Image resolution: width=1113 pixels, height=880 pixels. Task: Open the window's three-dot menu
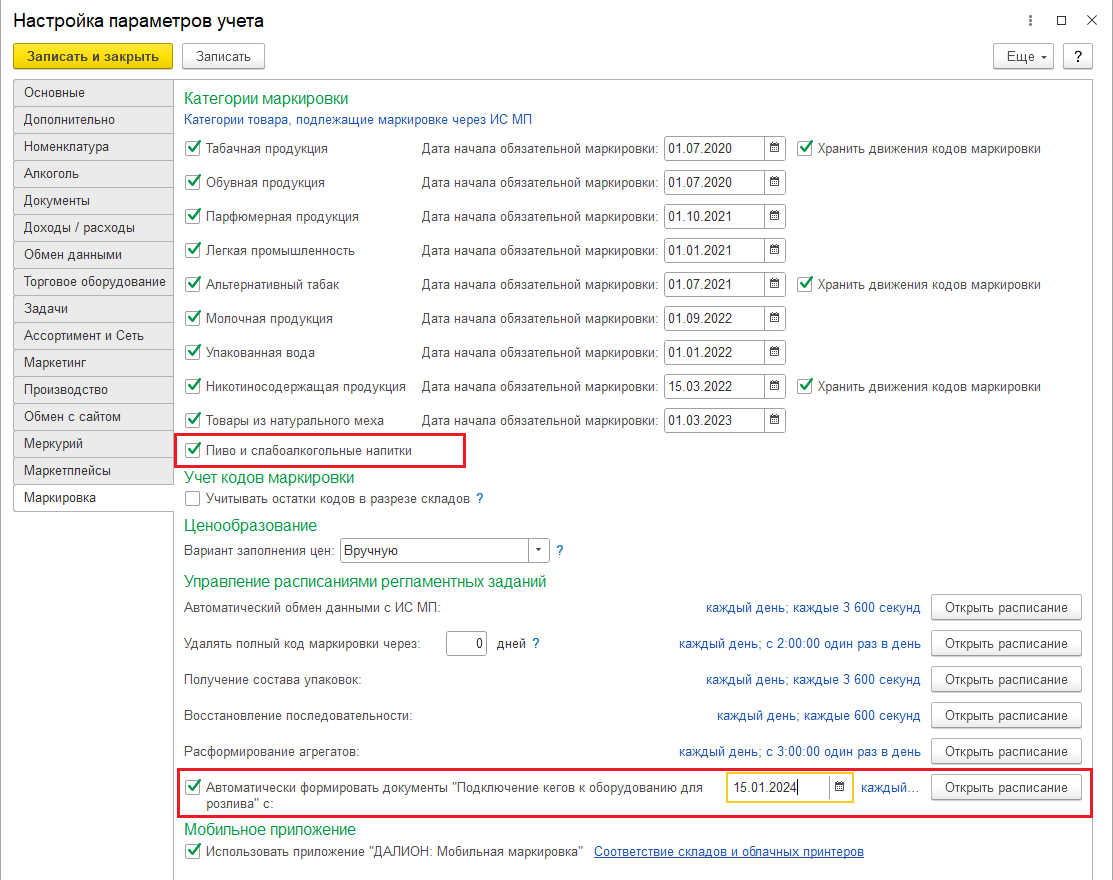pos(1030,21)
